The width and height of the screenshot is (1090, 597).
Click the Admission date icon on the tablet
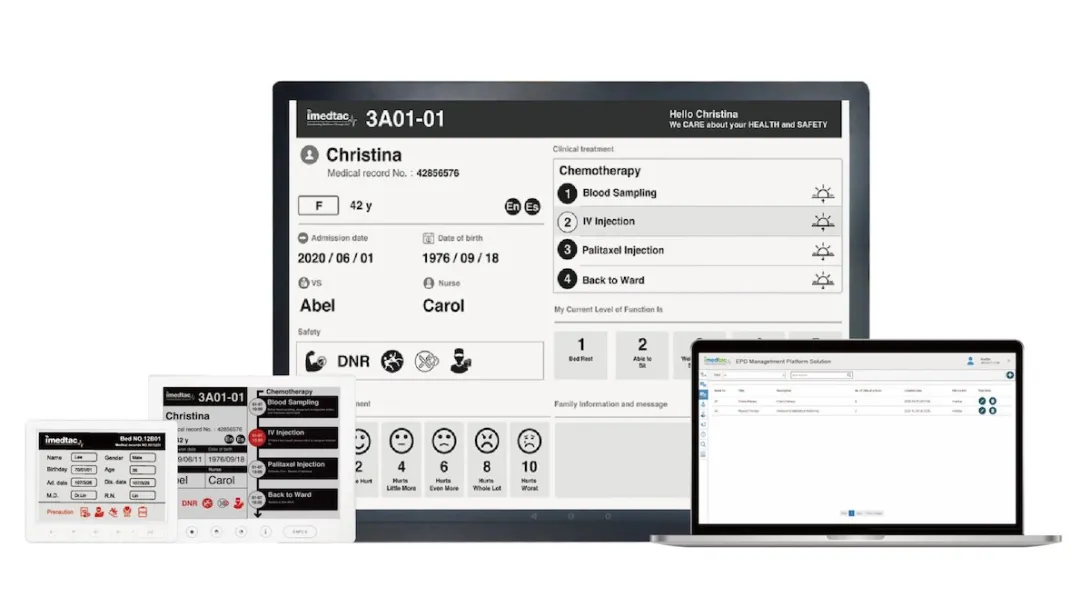pos(303,238)
